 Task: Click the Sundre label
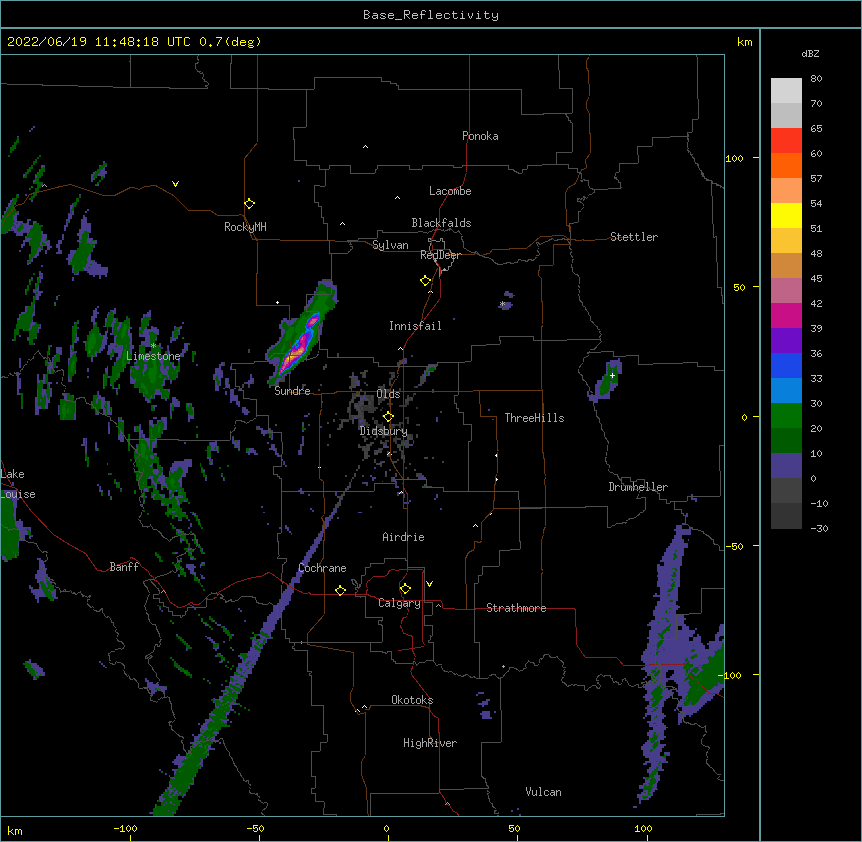click(292, 391)
